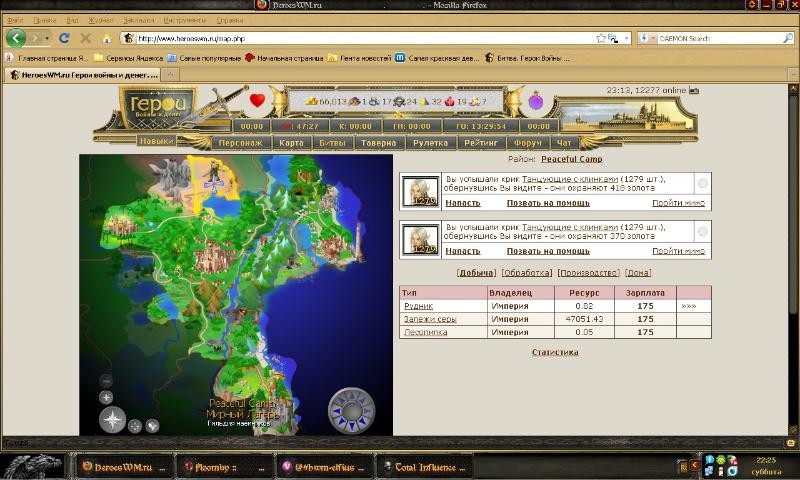Click the second Танцующие с клинками portrait

(x=420, y=240)
